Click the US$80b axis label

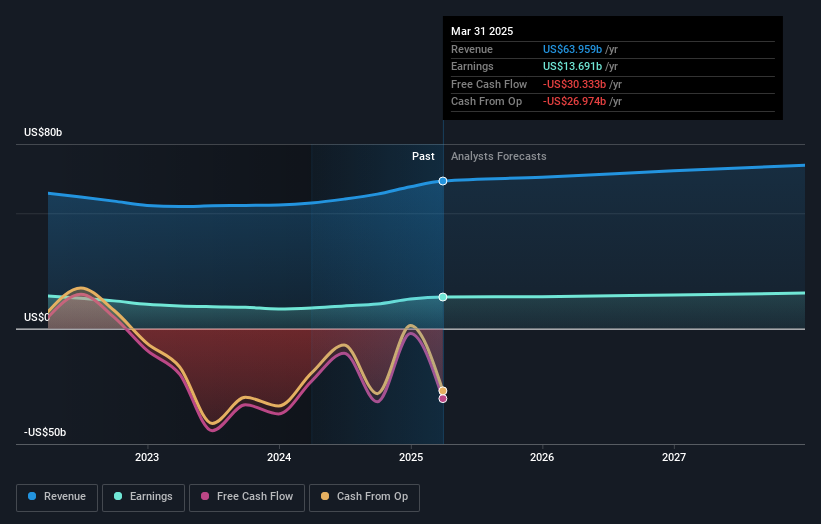43,132
